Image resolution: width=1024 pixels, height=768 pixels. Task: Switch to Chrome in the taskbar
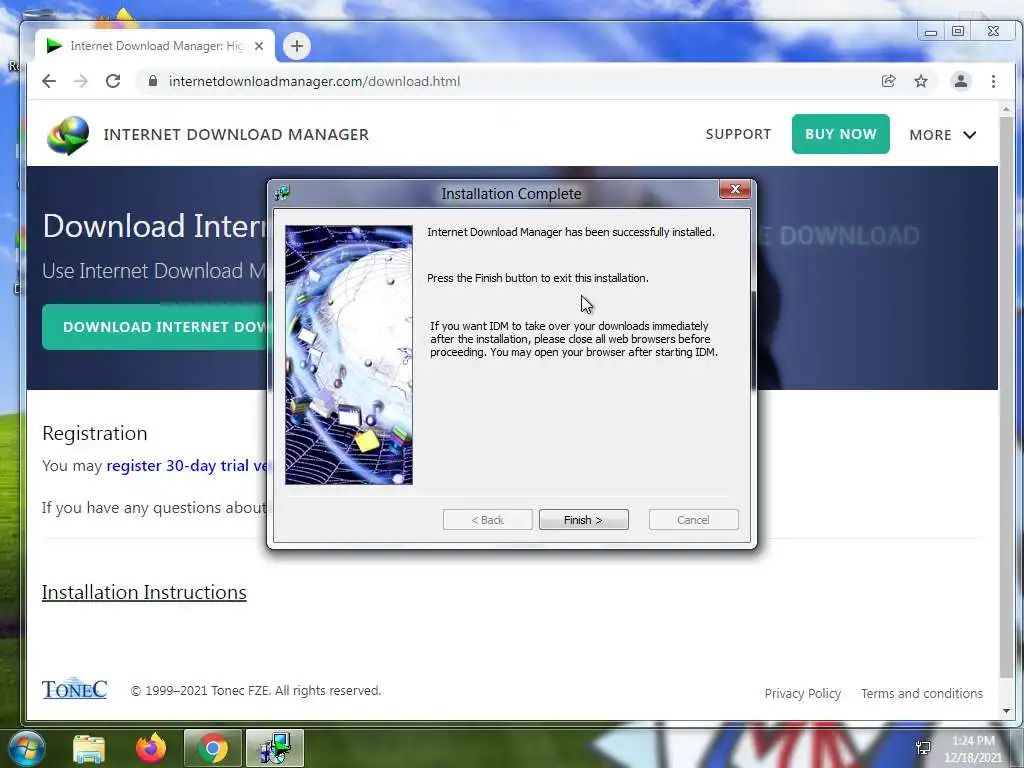(x=212, y=748)
